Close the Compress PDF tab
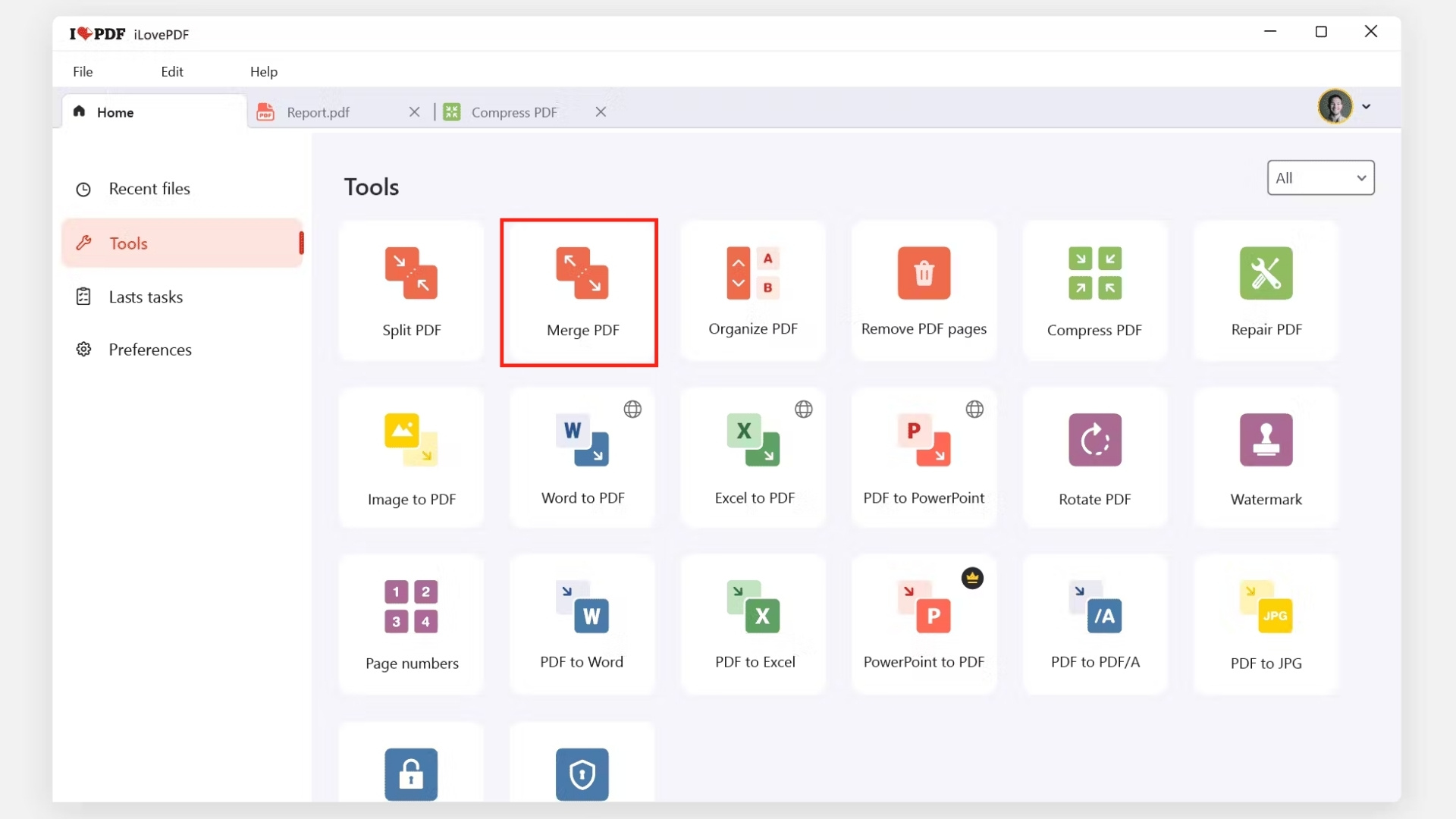 point(601,112)
